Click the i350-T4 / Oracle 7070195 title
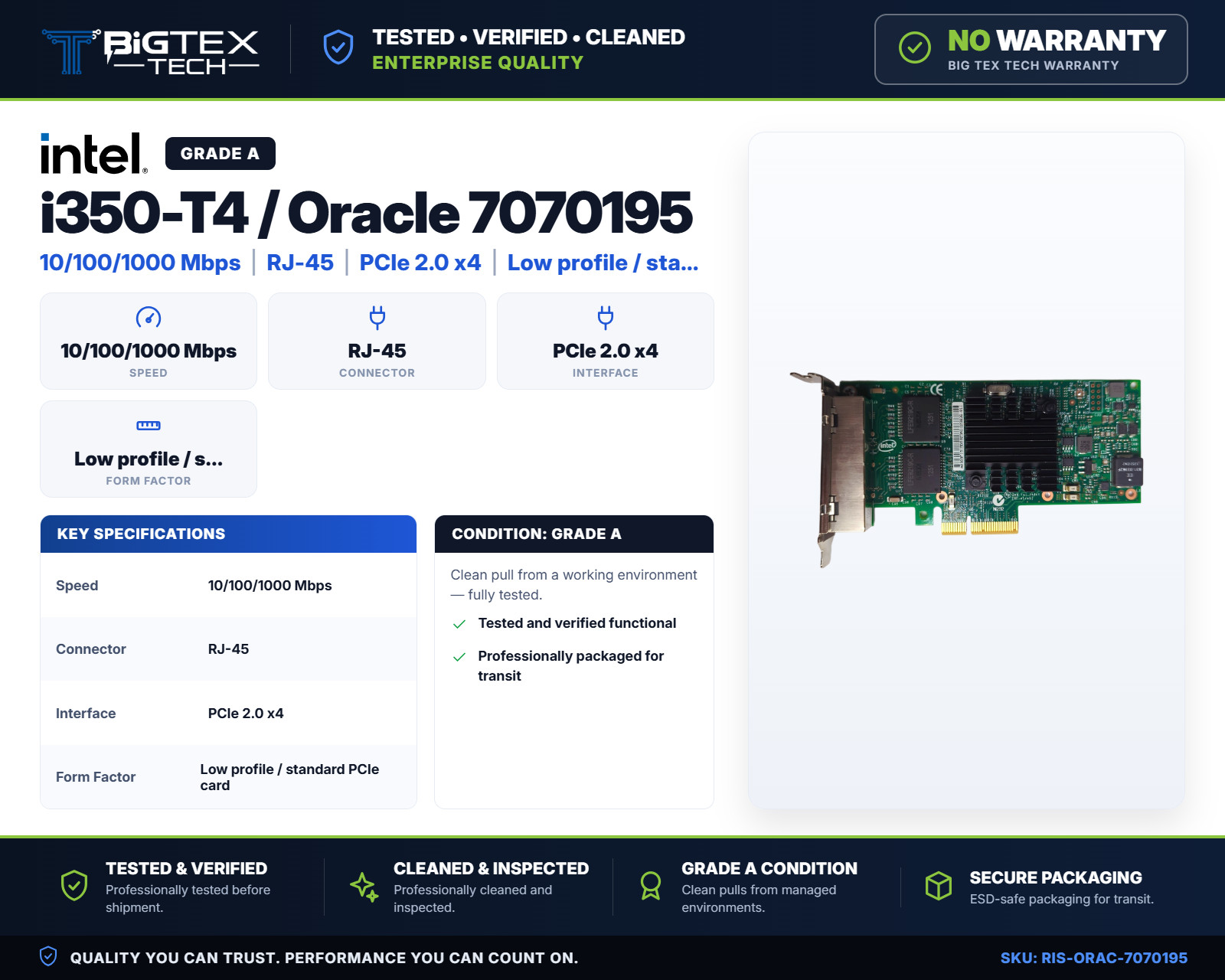 366,213
